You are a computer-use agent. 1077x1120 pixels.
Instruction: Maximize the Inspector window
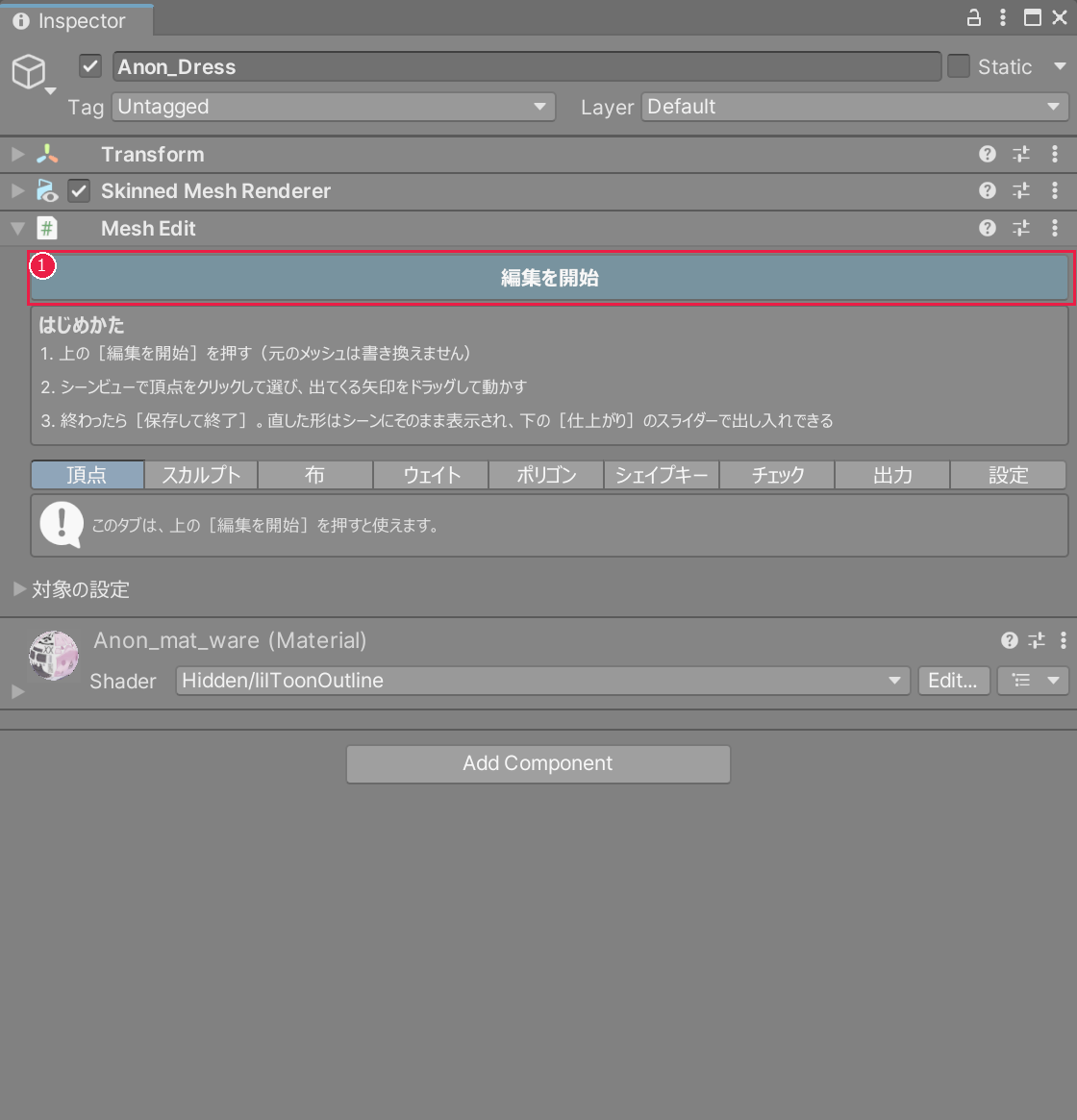tap(1033, 18)
